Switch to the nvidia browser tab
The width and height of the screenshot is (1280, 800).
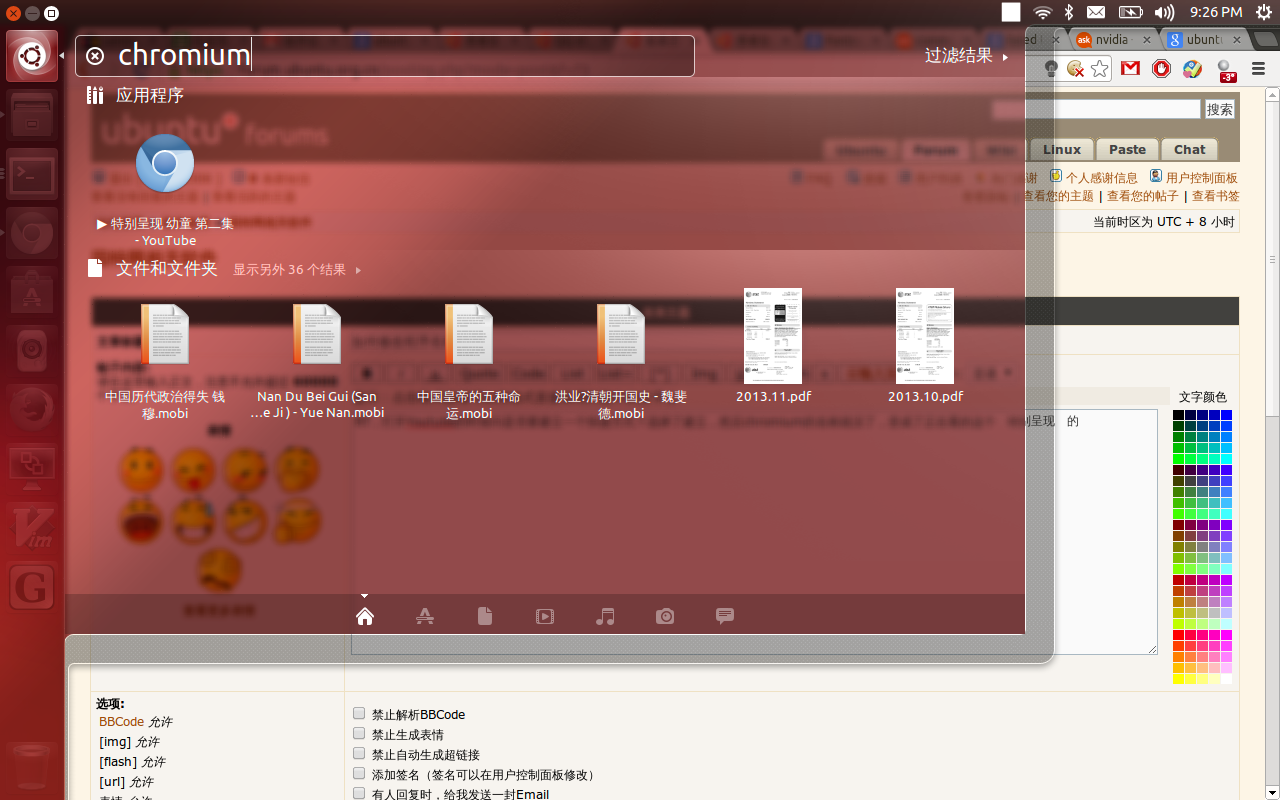[x=1114, y=39]
